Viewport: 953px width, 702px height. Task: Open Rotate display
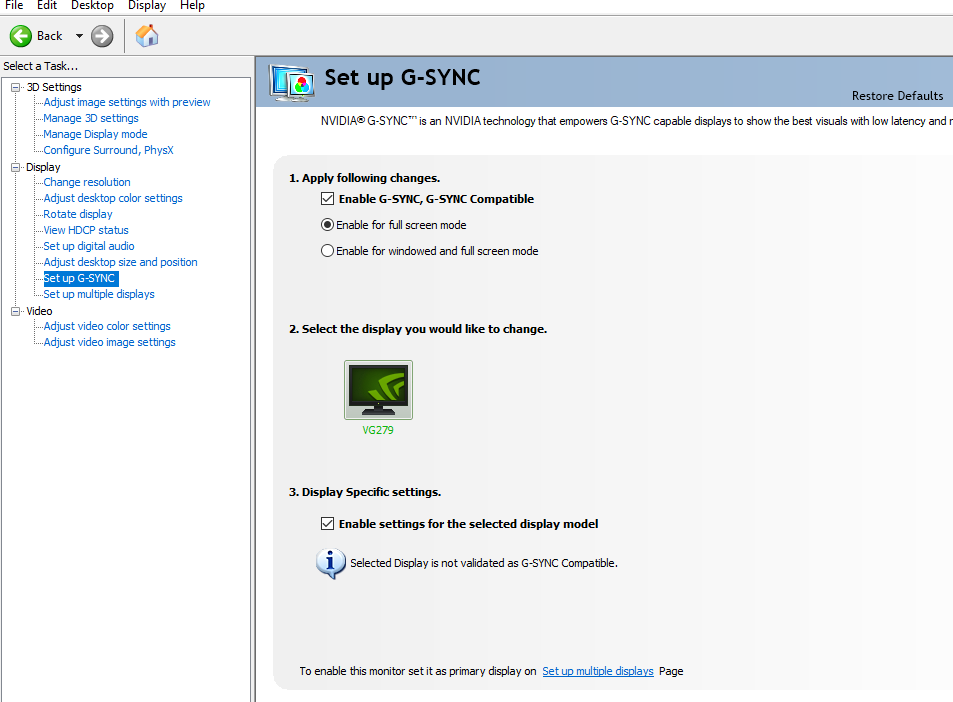[x=77, y=214]
